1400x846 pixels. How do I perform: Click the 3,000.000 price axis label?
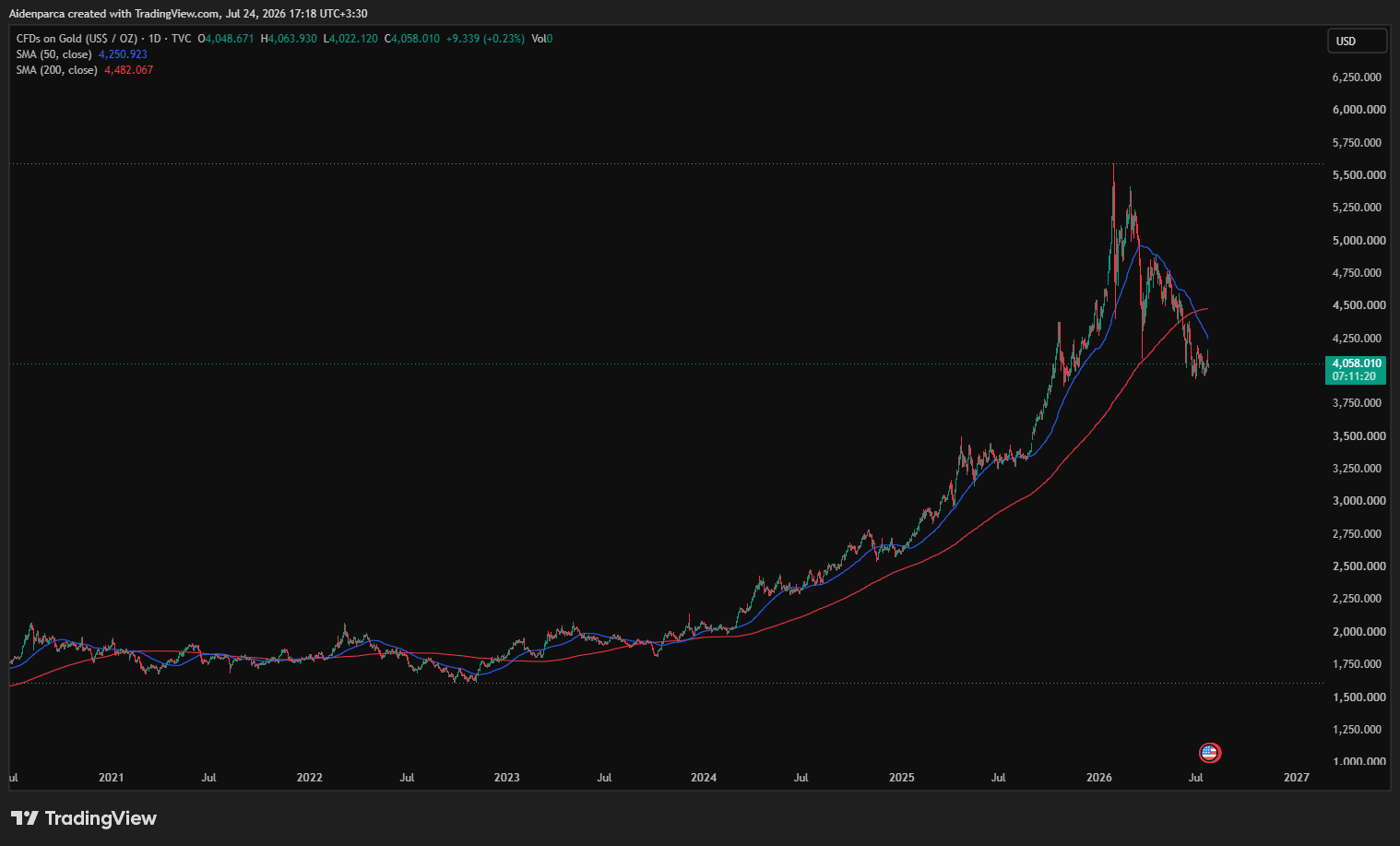1358,501
